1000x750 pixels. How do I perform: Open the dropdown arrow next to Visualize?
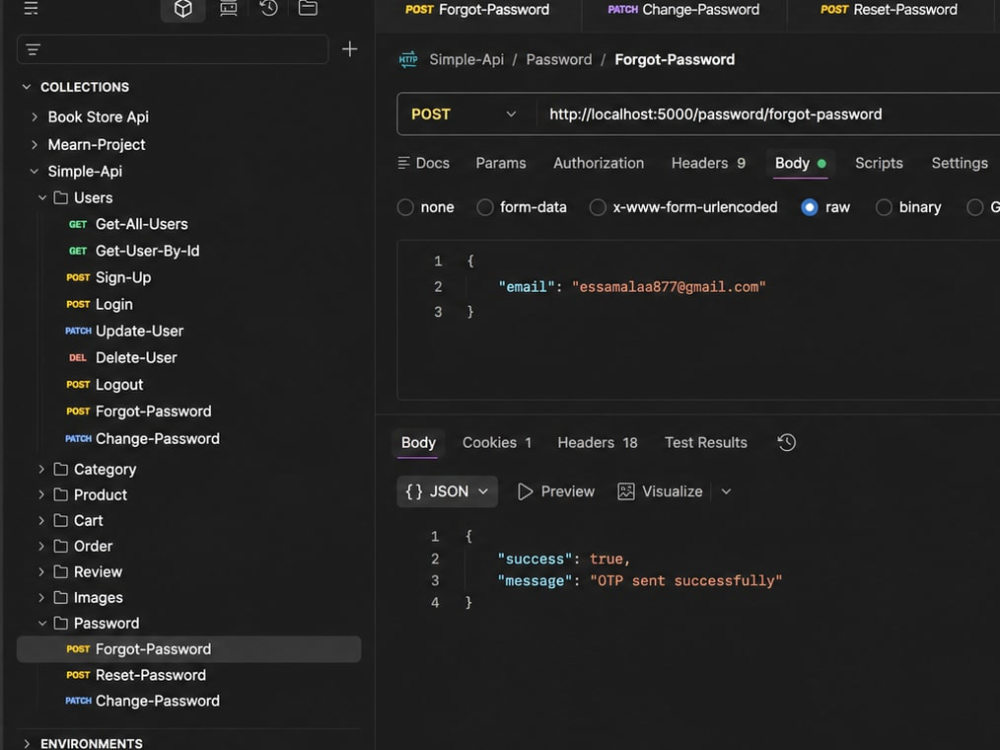(x=726, y=492)
